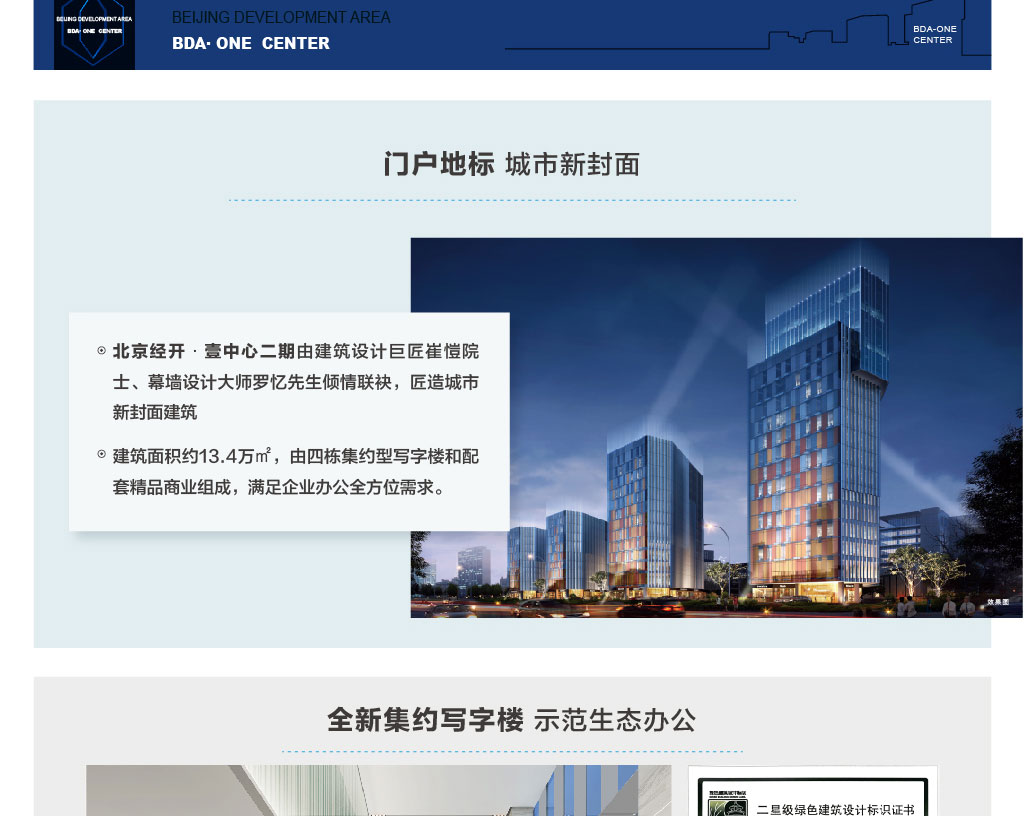The image size is (1025, 816).
Task: Click the bullet icon before 建筑面积约13.4万㎡
Action: coord(101,454)
